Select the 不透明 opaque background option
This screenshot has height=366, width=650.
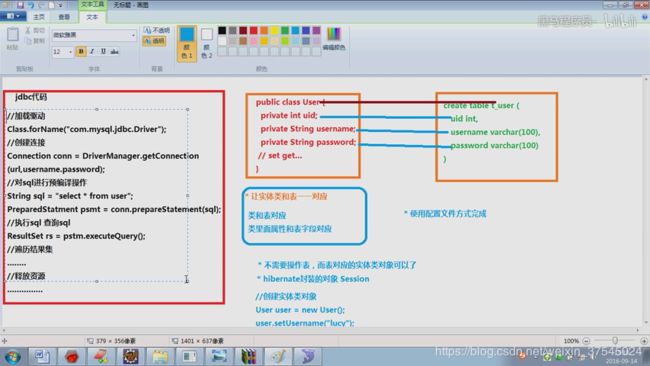pos(157,30)
